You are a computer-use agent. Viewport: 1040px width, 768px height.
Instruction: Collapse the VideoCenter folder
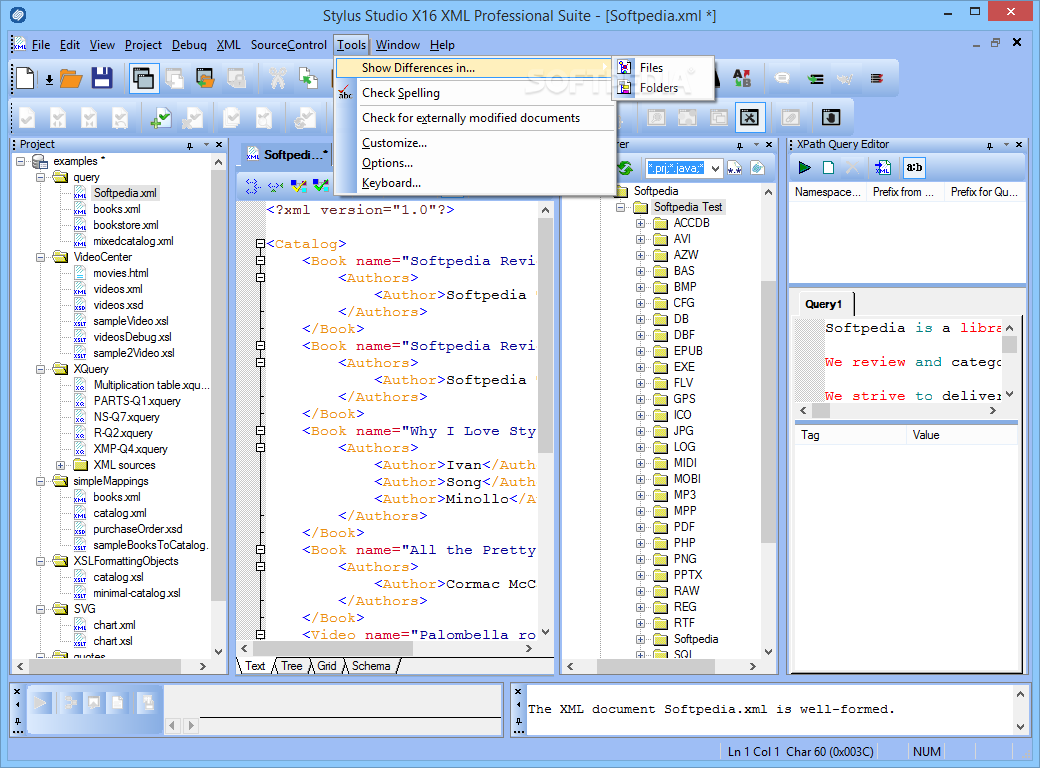pyautogui.click(x=40, y=257)
